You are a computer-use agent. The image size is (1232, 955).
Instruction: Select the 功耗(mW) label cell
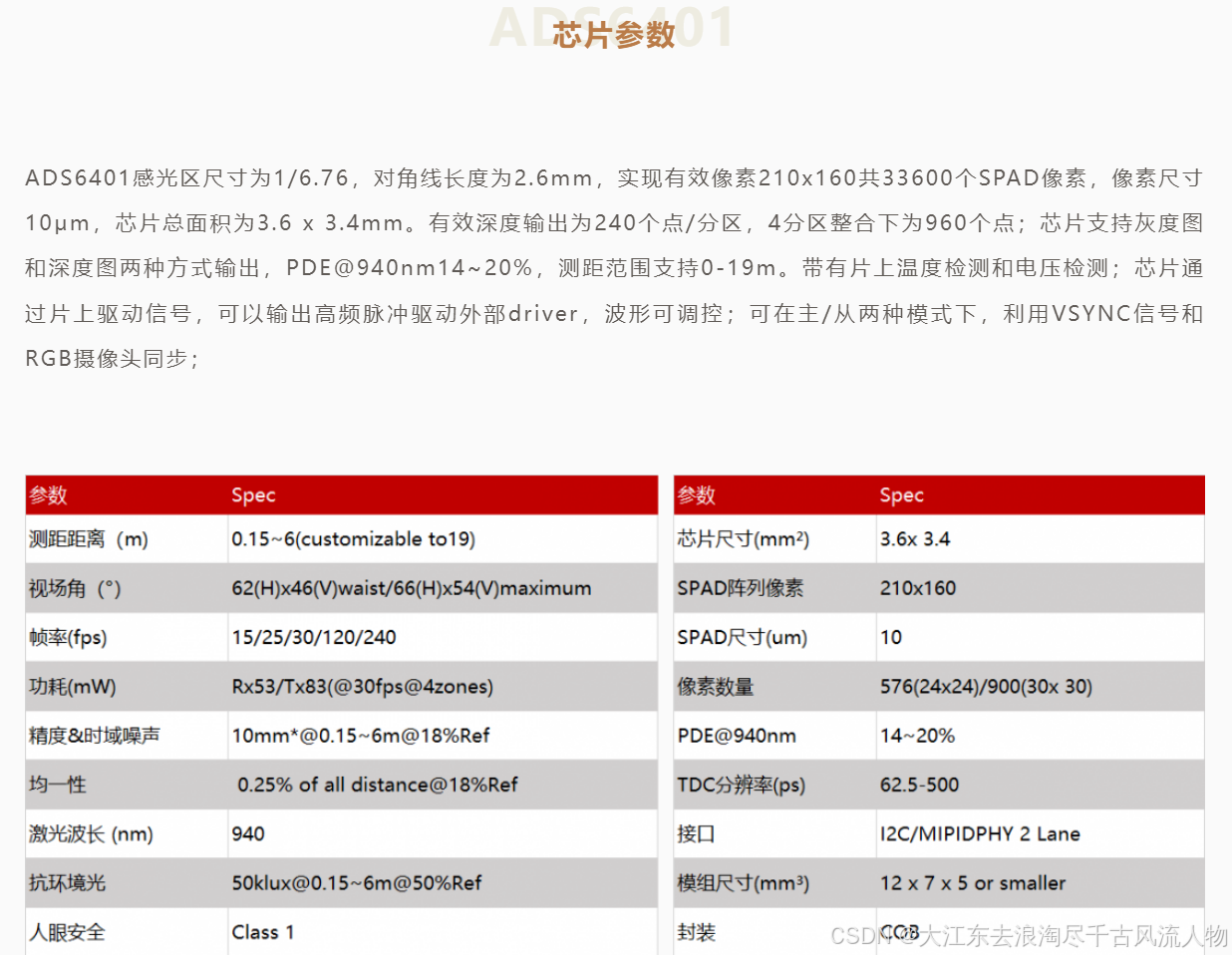point(127,686)
